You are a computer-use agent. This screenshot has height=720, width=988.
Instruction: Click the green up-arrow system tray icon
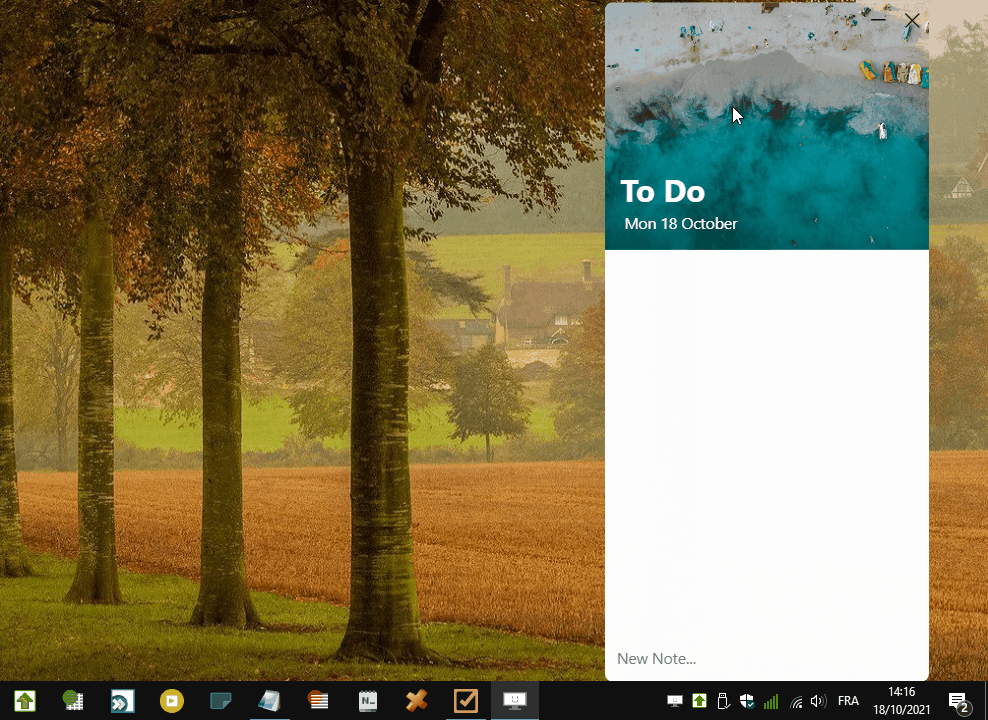point(699,701)
